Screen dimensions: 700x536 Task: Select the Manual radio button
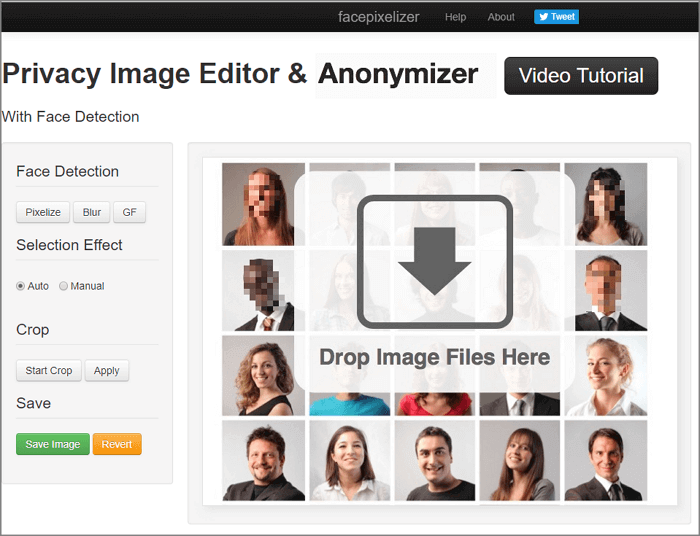pyautogui.click(x=64, y=286)
